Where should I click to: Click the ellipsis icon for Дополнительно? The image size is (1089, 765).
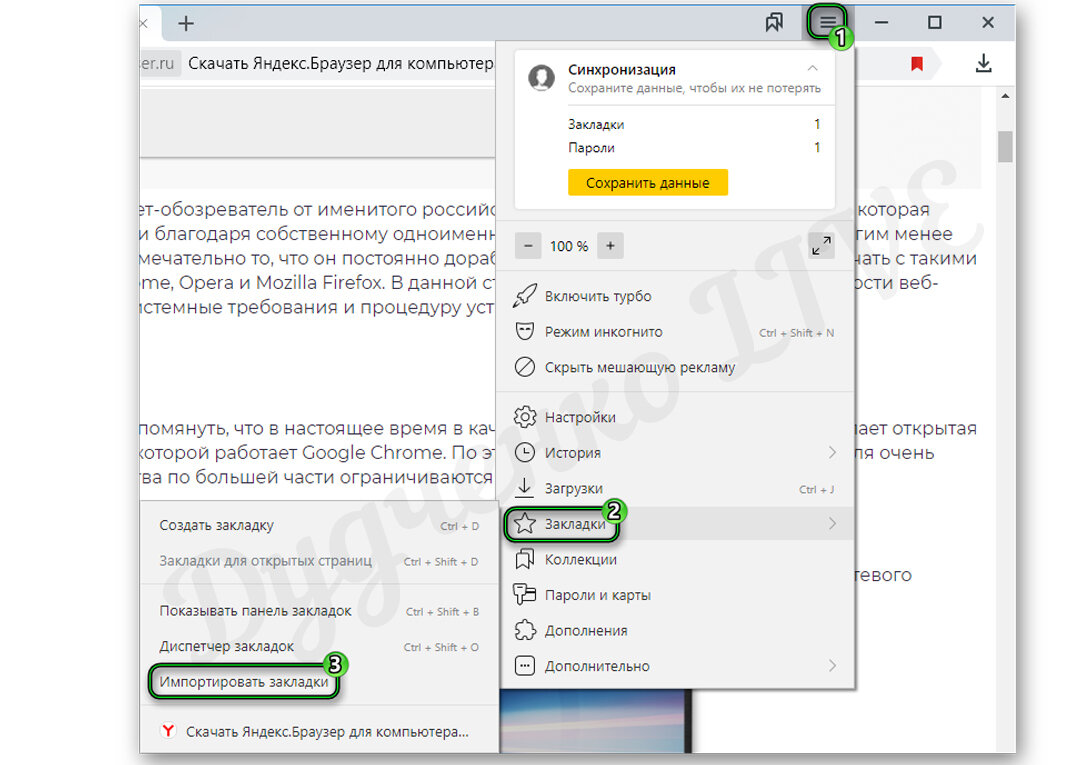tap(524, 666)
